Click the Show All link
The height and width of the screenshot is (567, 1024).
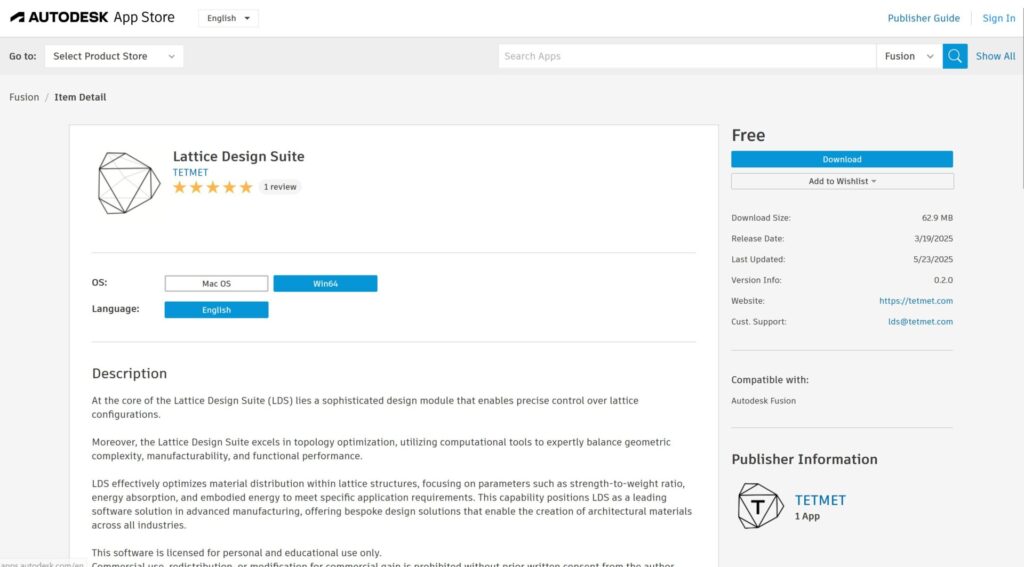point(995,56)
